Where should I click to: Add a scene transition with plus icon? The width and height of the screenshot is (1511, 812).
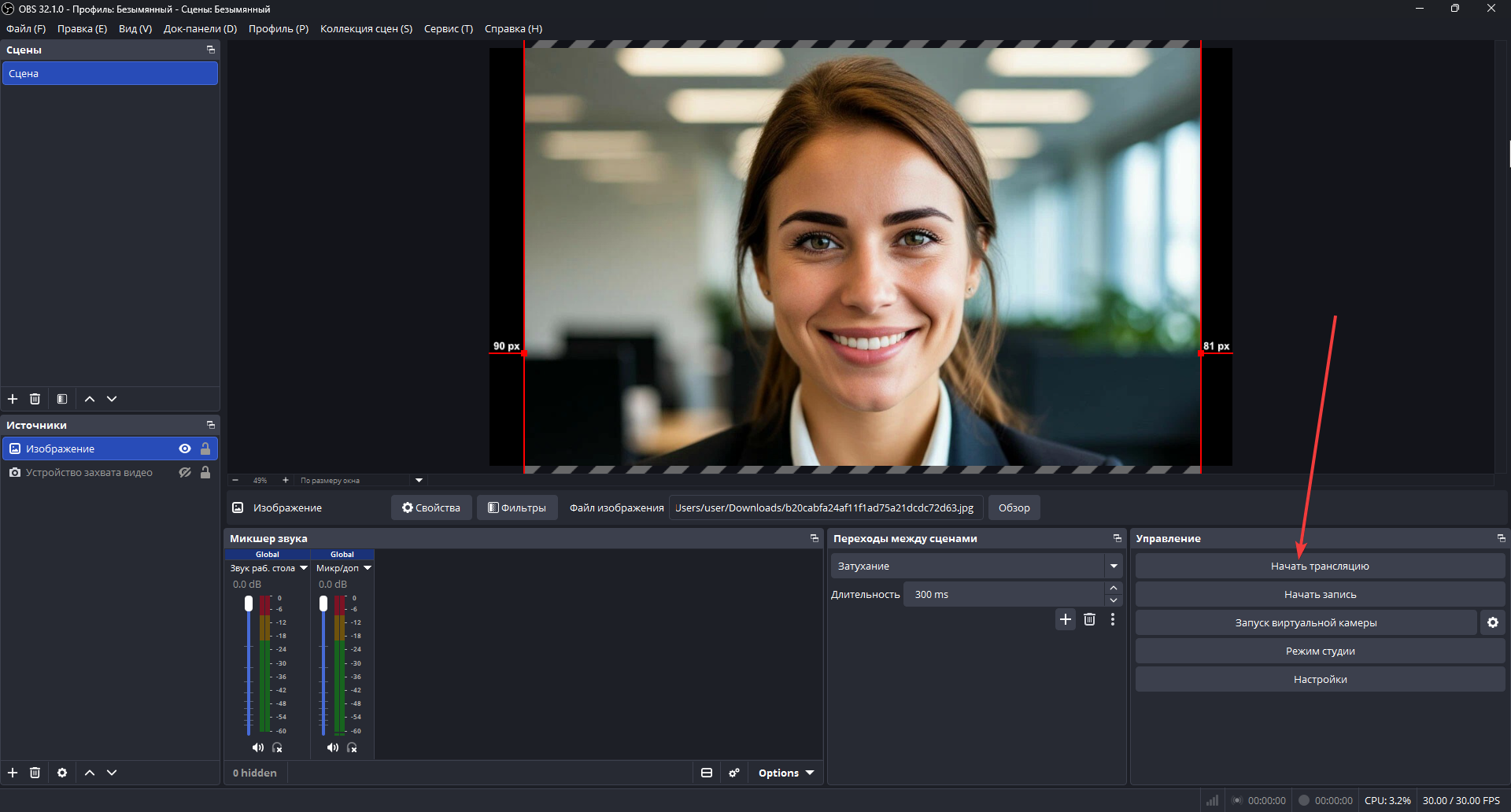point(1066,619)
